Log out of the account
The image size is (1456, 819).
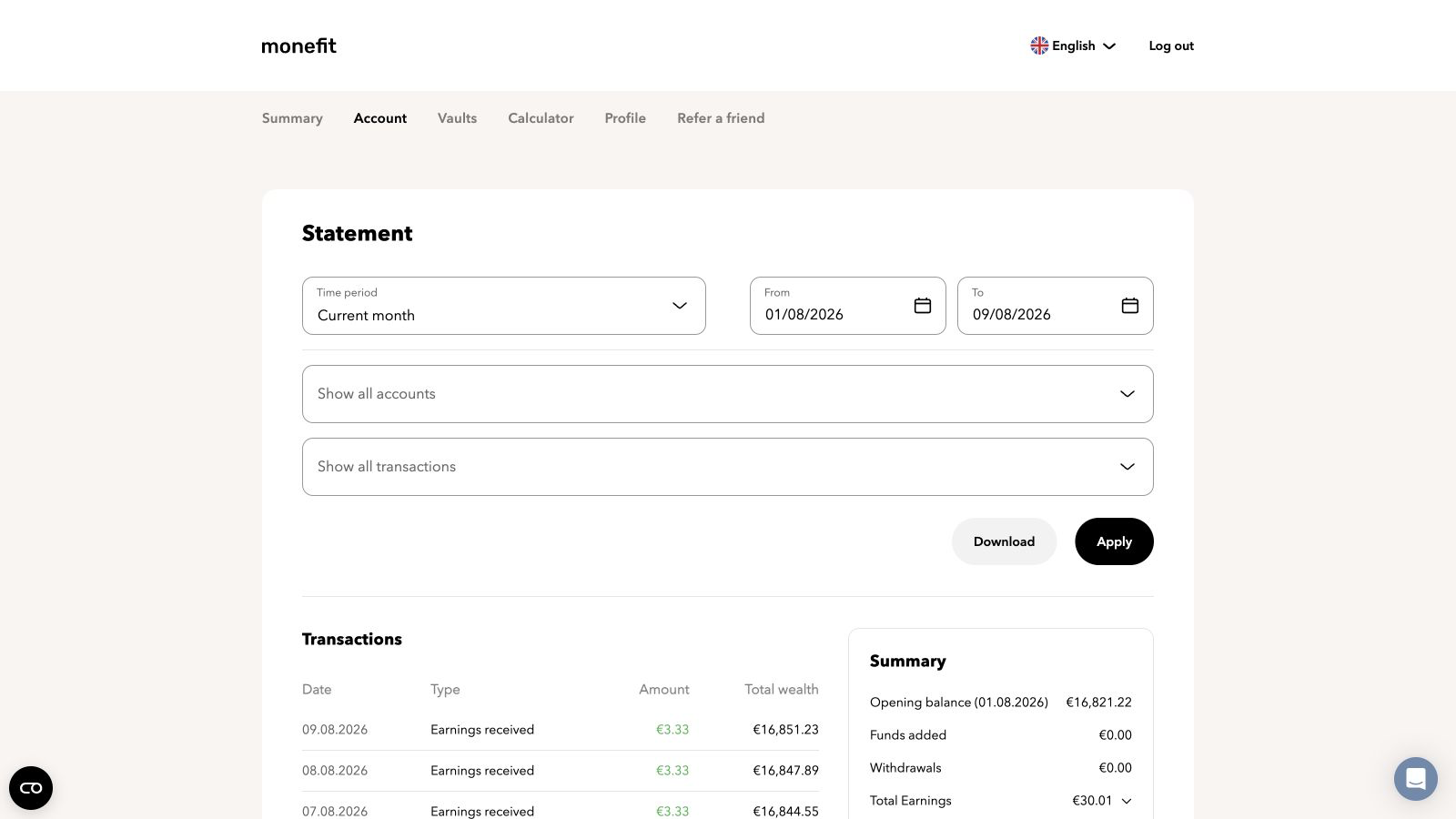pos(1171,45)
